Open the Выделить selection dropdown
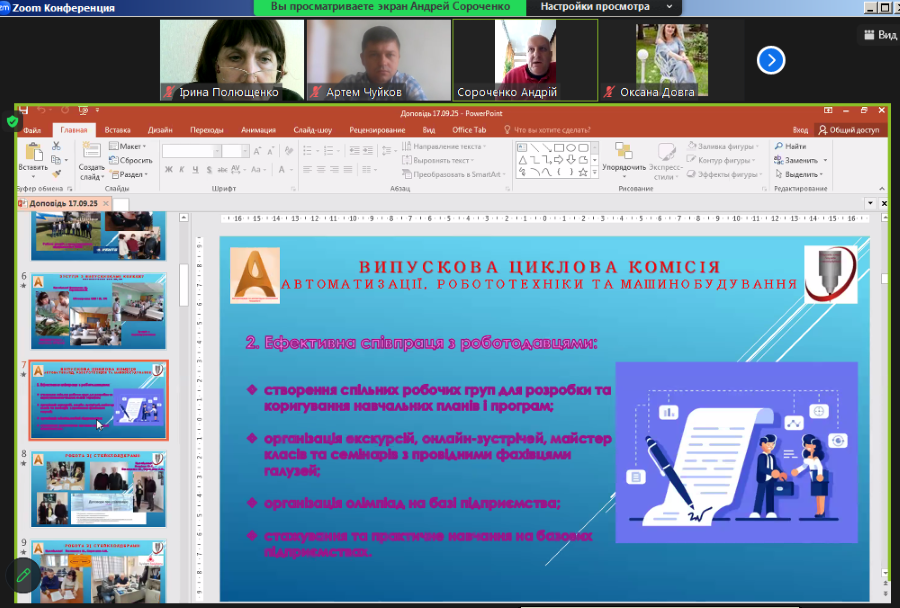This screenshot has width=900, height=608. pos(800,174)
